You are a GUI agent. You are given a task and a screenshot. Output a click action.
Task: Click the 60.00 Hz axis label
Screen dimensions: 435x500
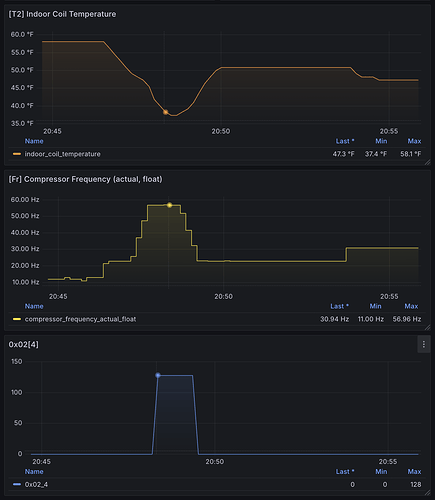25,200
